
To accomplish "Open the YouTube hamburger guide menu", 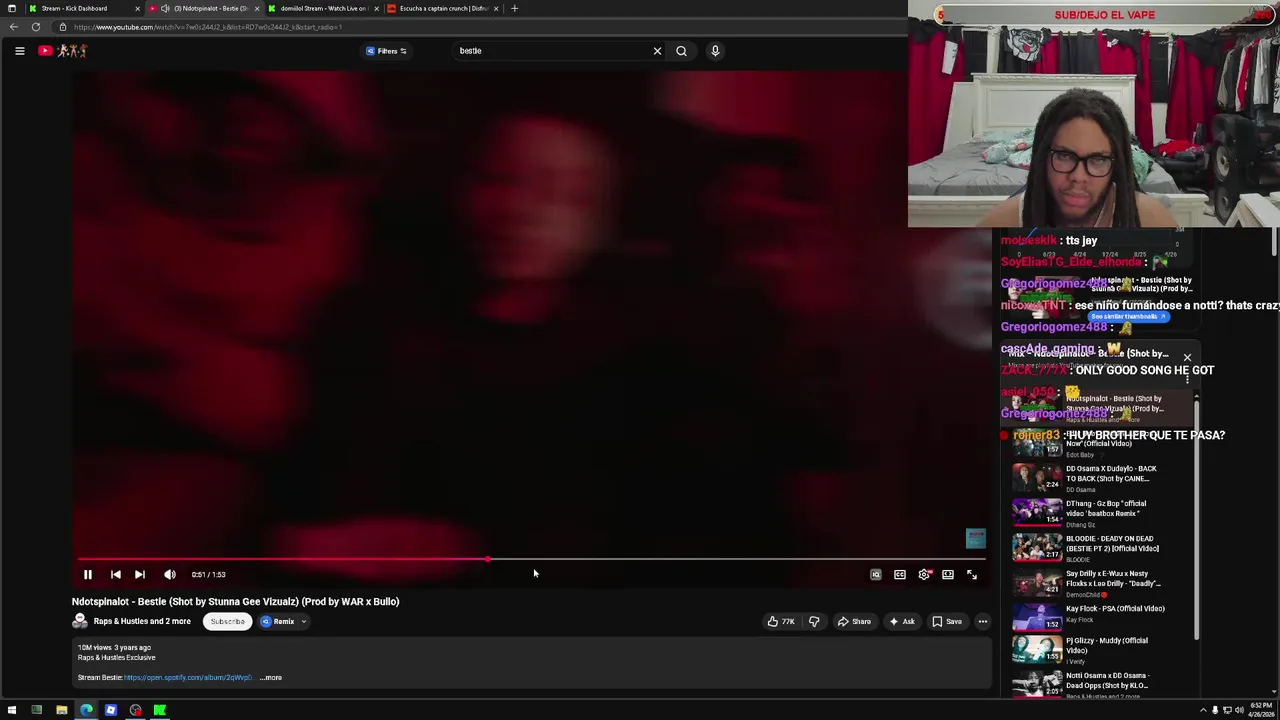I will pyautogui.click(x=19, y=50).
